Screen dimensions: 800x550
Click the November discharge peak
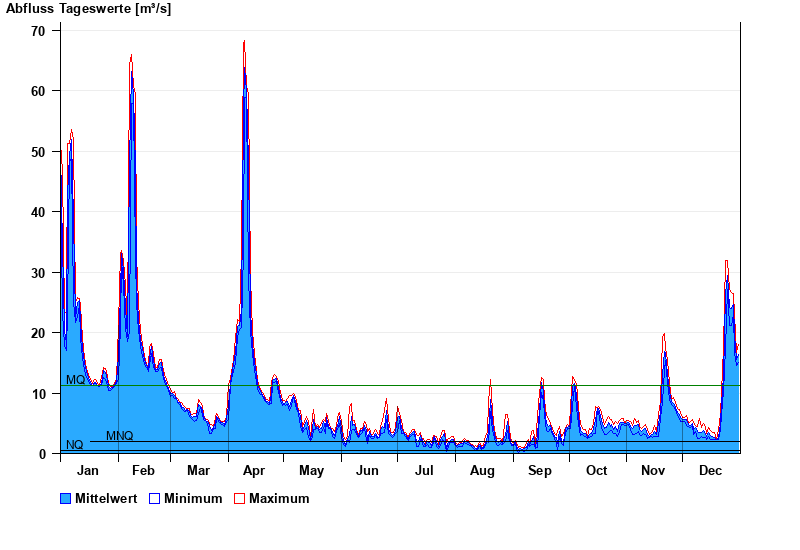pos(664,336)
